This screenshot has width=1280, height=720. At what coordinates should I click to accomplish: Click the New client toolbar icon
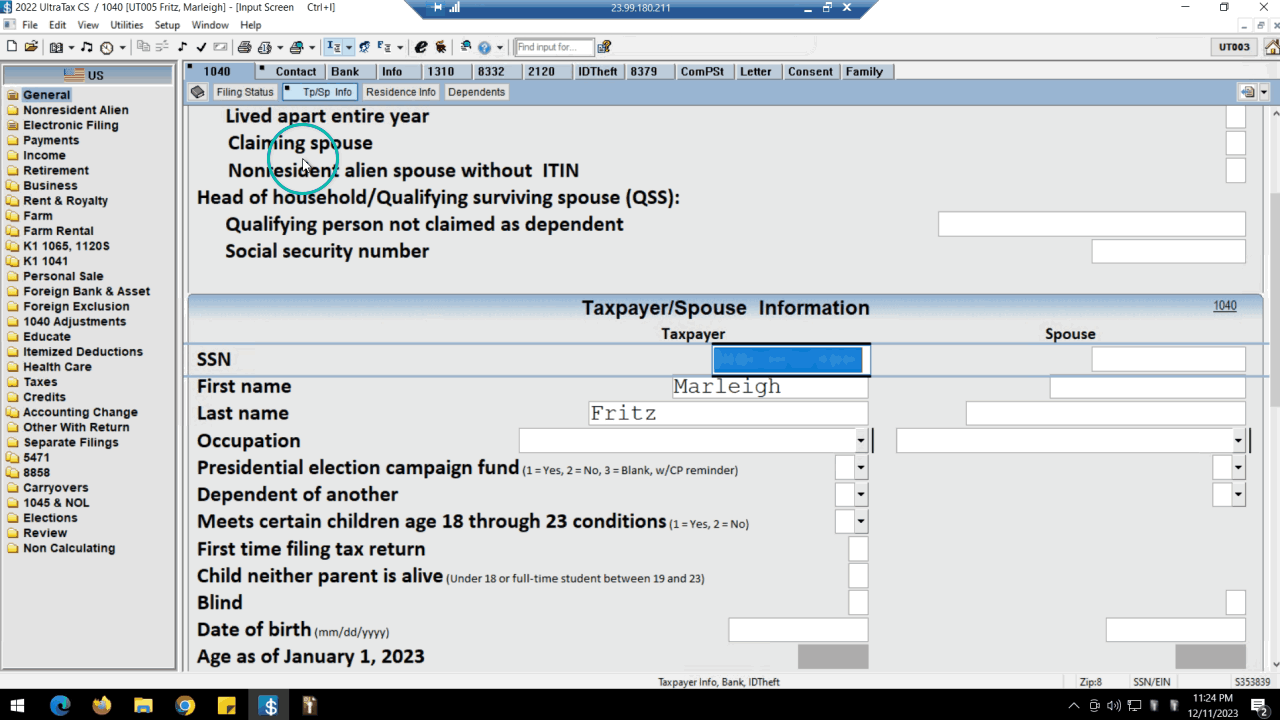point(11,47)
